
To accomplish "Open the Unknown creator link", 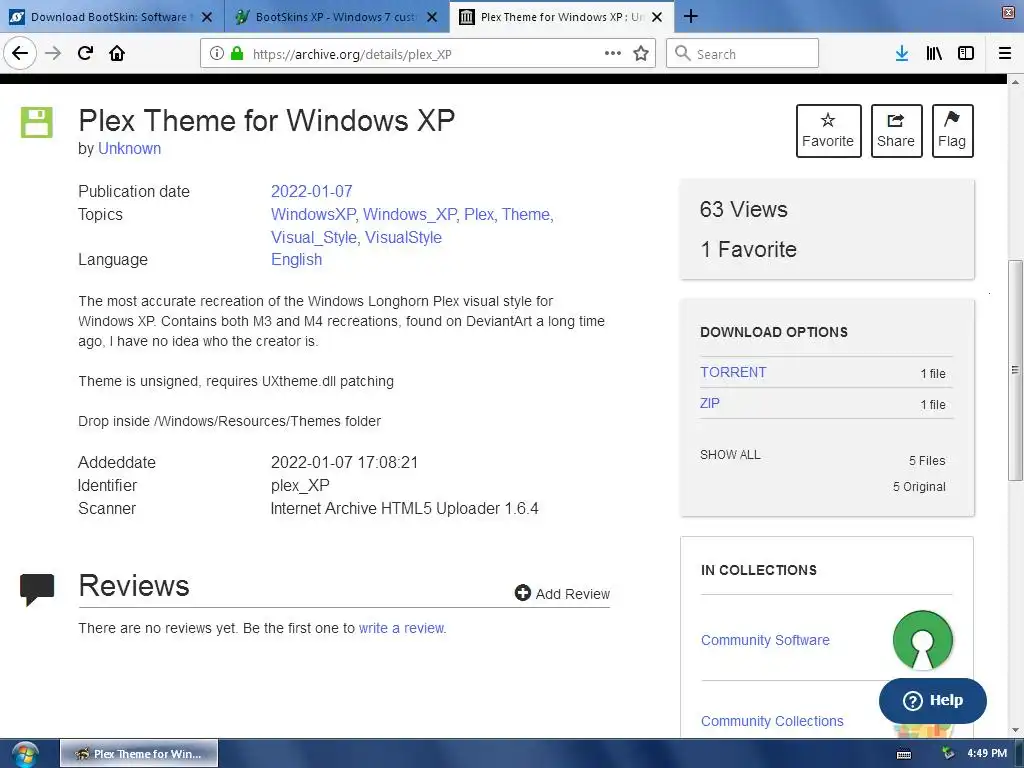I will 129,148.
